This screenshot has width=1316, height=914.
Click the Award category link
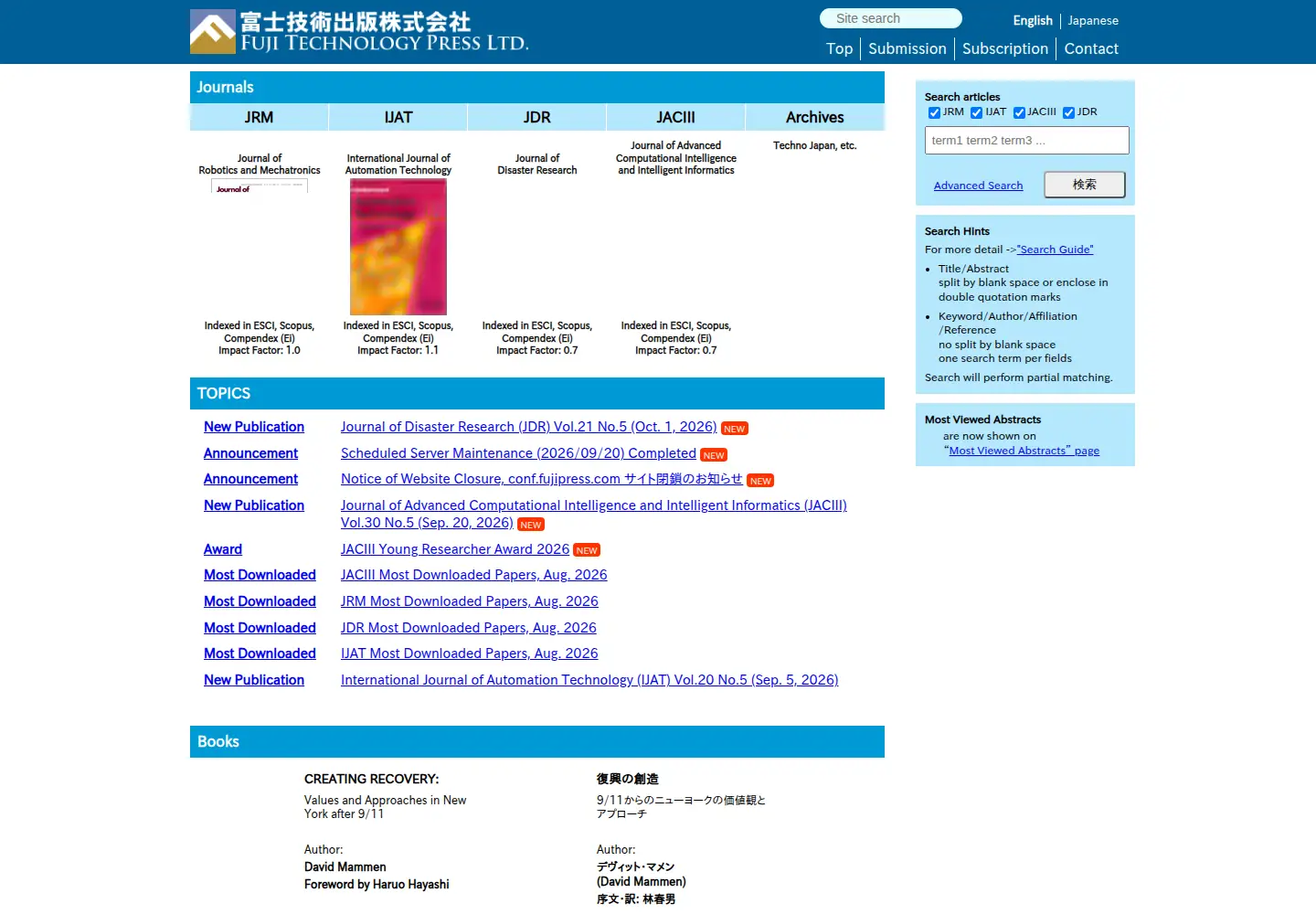pyautogui.click(x=223, y=549)
